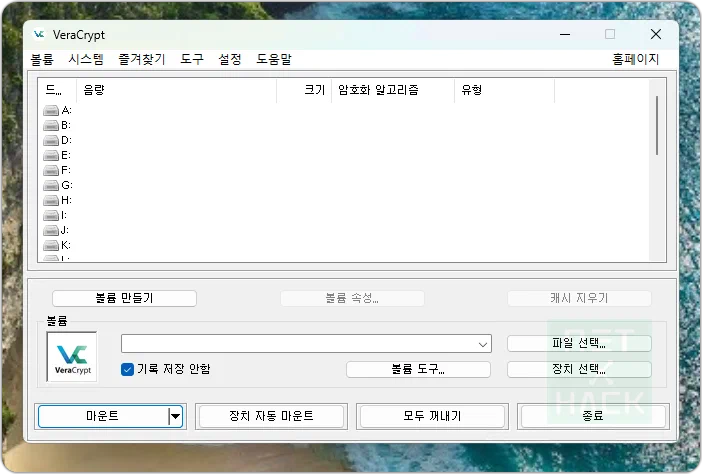Viewport: 702px width, 474px height.
Task: Click the 볼륨 만들기 button
Action: click(124, 299)
